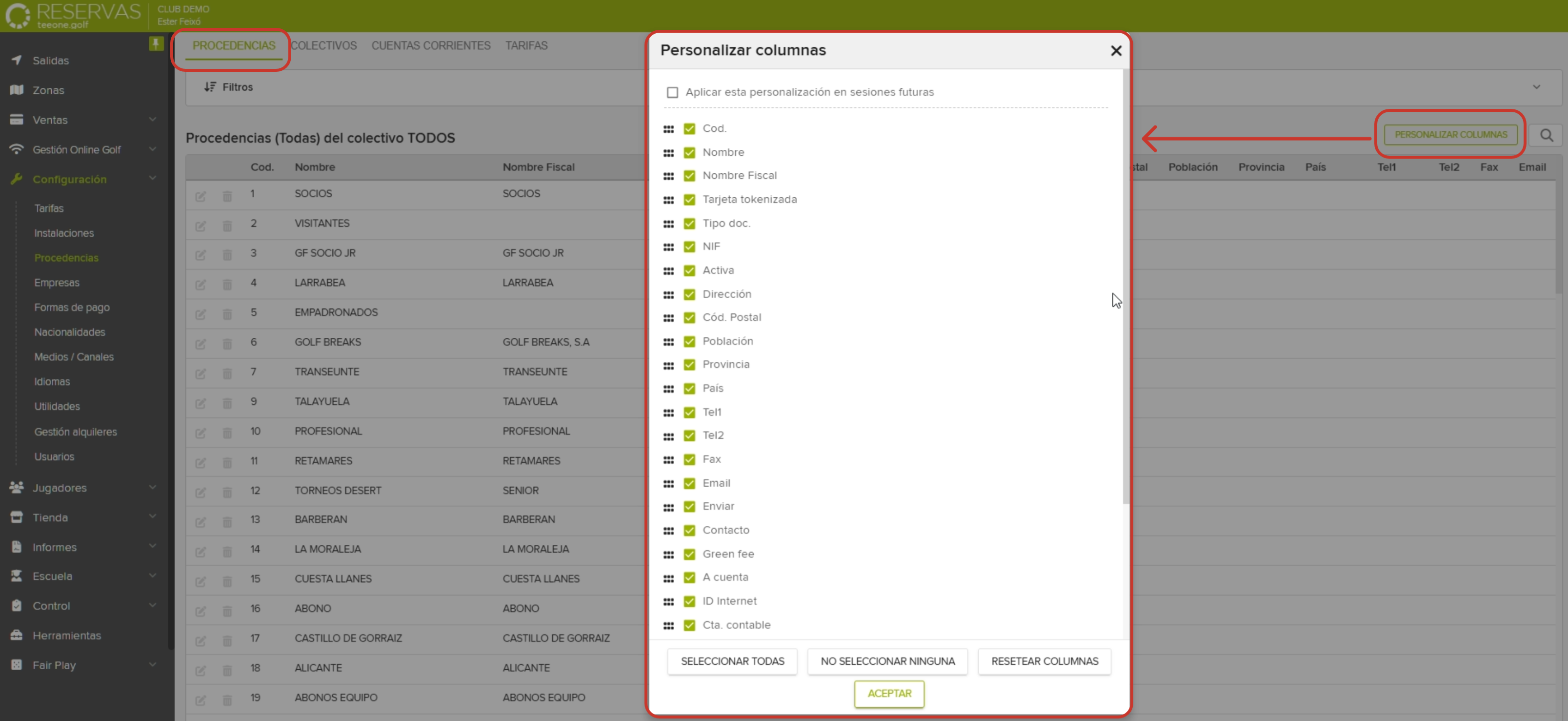Click the Configuración wrench icon
This screenshot has width=1568, height=721.
[x=17, y=179]
